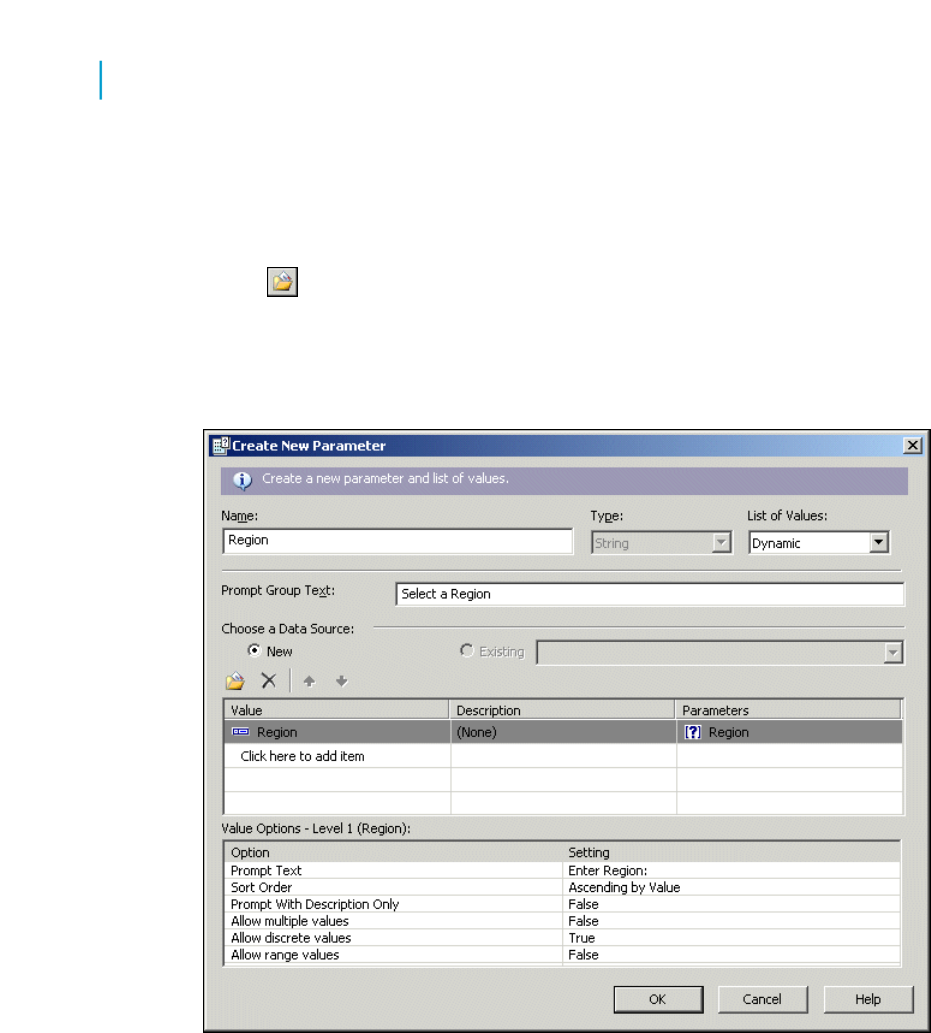Viewport: 931px width, 1033px height.
Task: Click the (None) description cell
Action: pos(563,732)
